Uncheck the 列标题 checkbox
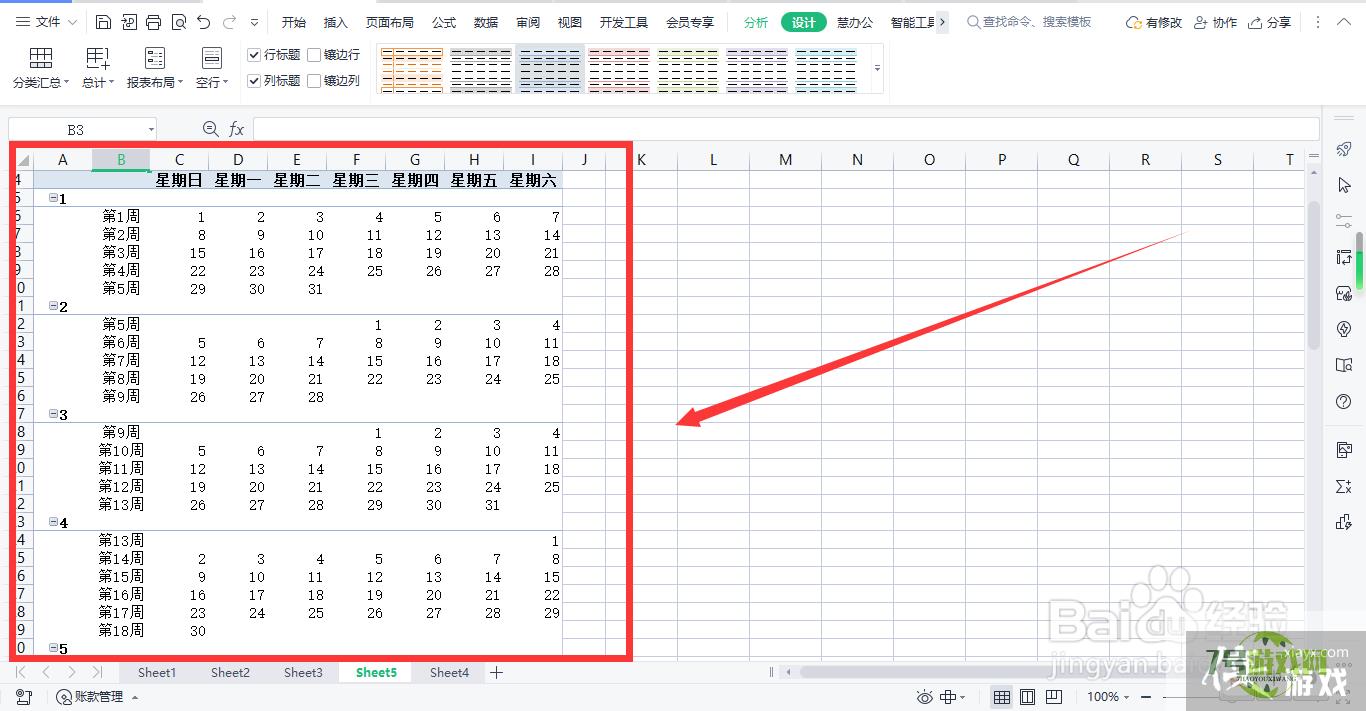This screenshot has height=711, width=1366. point(255,81)
